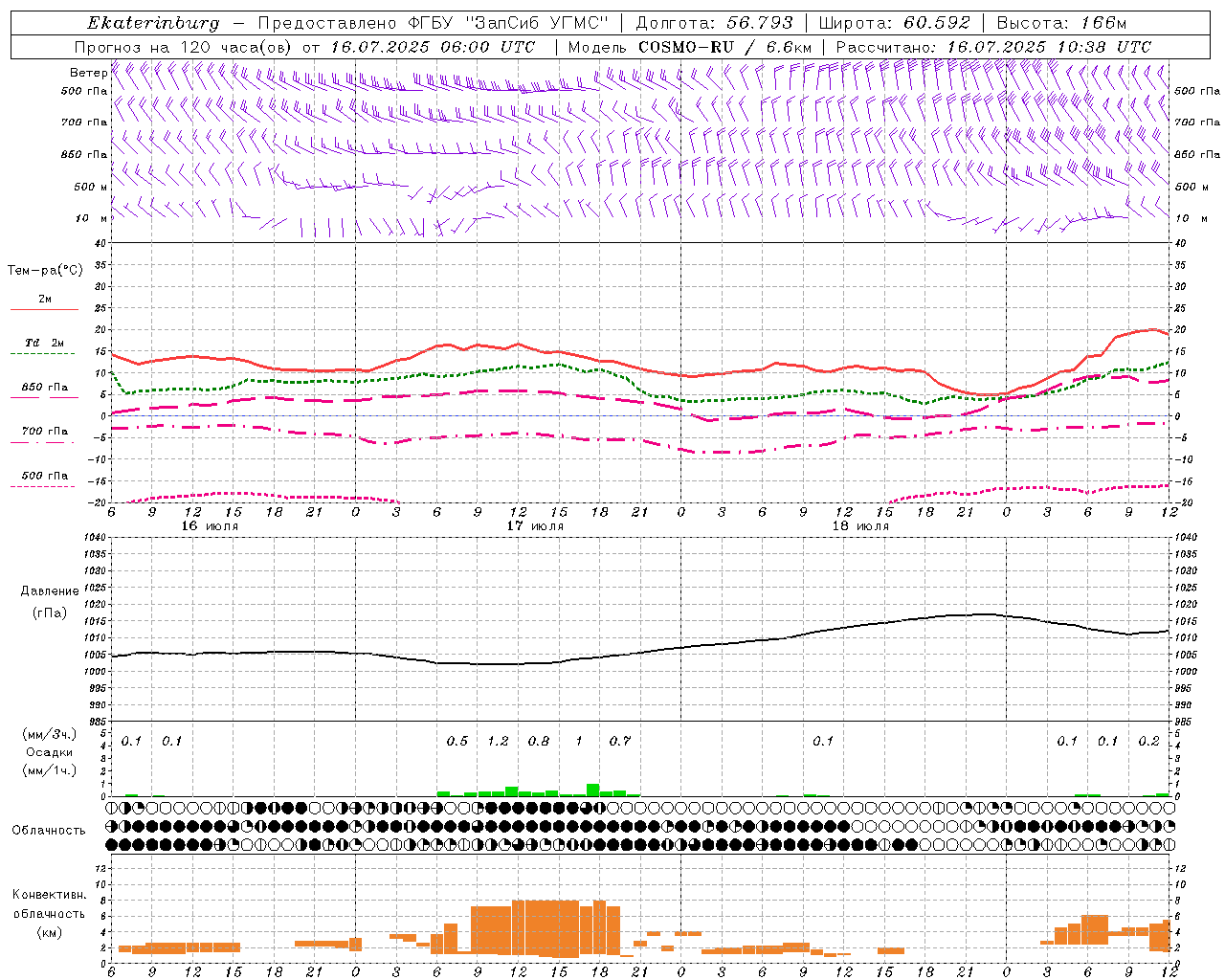Click the 'Долгота: 56.793' field

pos(714,23)
